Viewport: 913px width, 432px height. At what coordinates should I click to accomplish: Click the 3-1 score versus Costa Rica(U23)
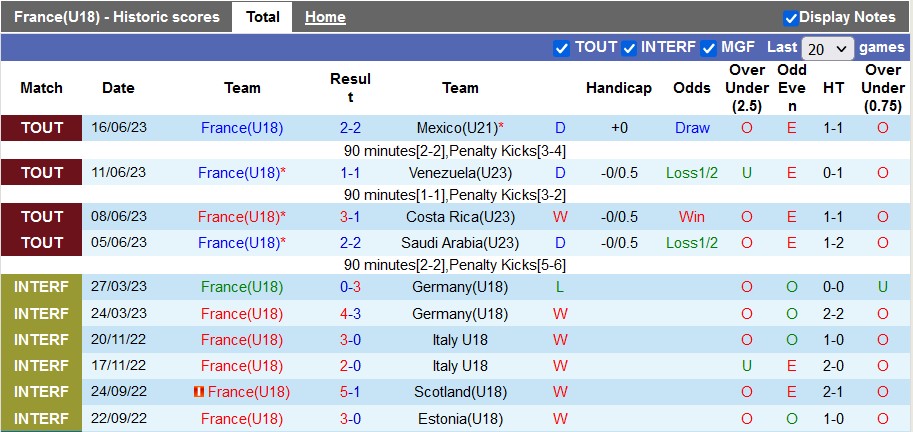[x=350, y=217]
